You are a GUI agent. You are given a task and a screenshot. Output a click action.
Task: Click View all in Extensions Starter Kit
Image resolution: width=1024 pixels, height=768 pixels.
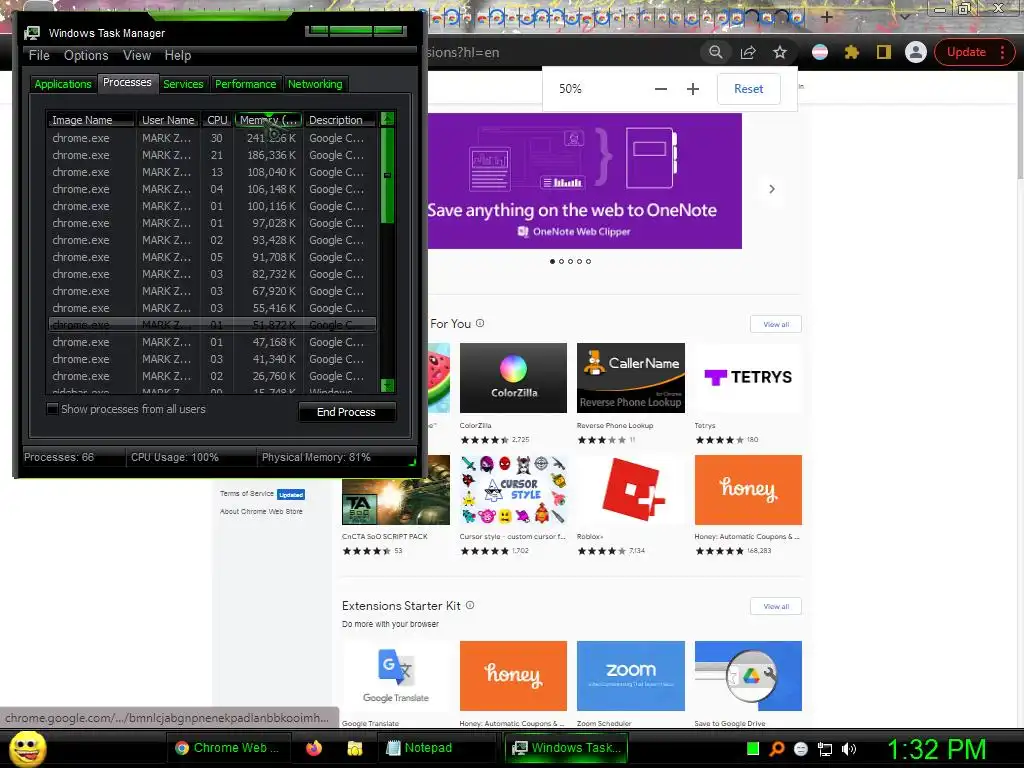point(776,606)
